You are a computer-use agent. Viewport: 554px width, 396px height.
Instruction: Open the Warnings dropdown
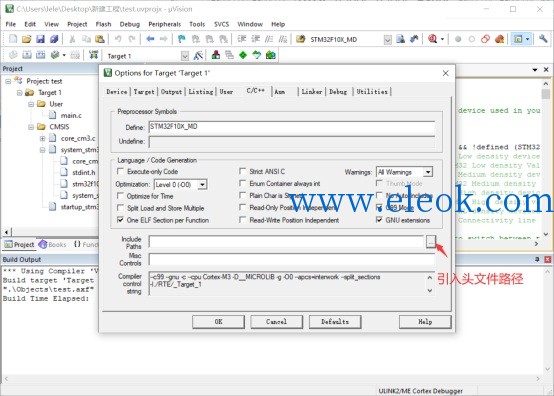coord(428,172)
